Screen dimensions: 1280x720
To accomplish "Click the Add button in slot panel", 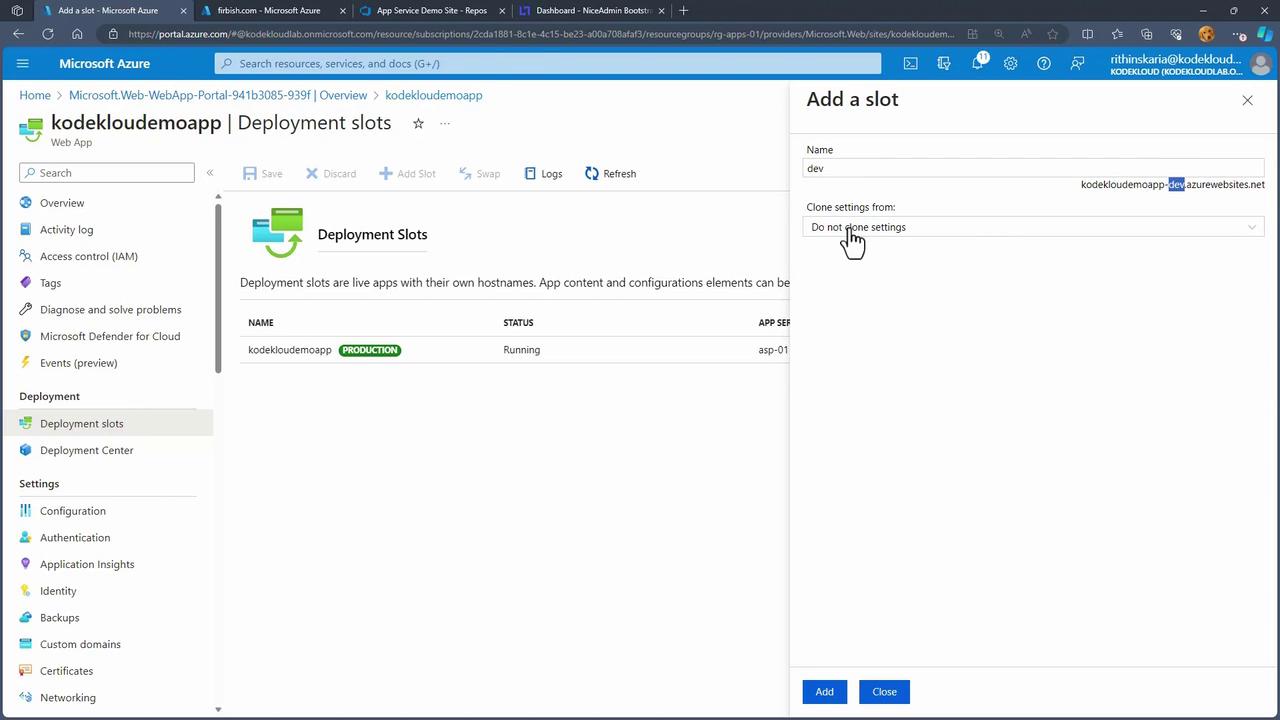I will (824, 692).
